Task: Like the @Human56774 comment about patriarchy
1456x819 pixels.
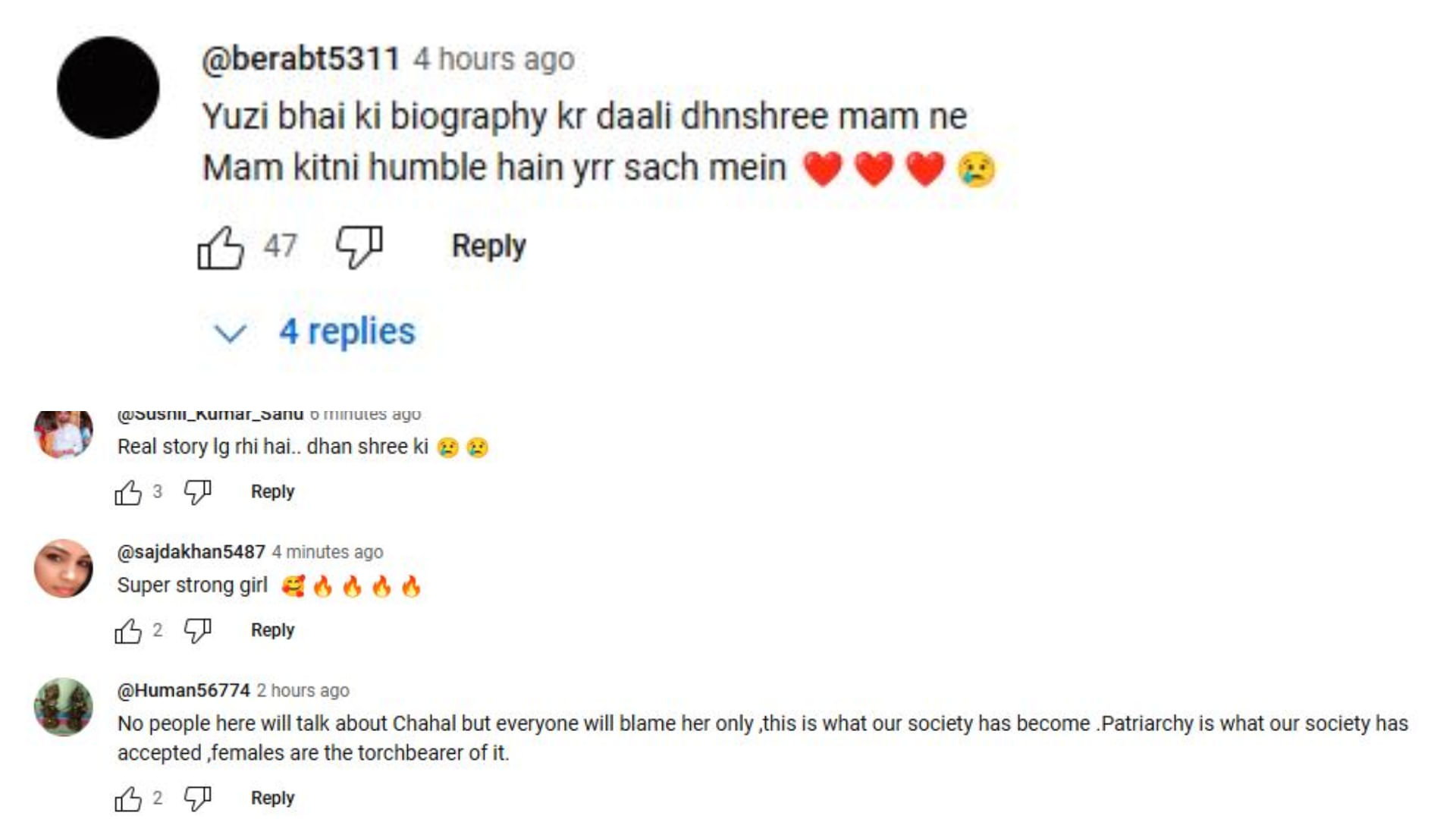Action: click(x=128, y=799)
